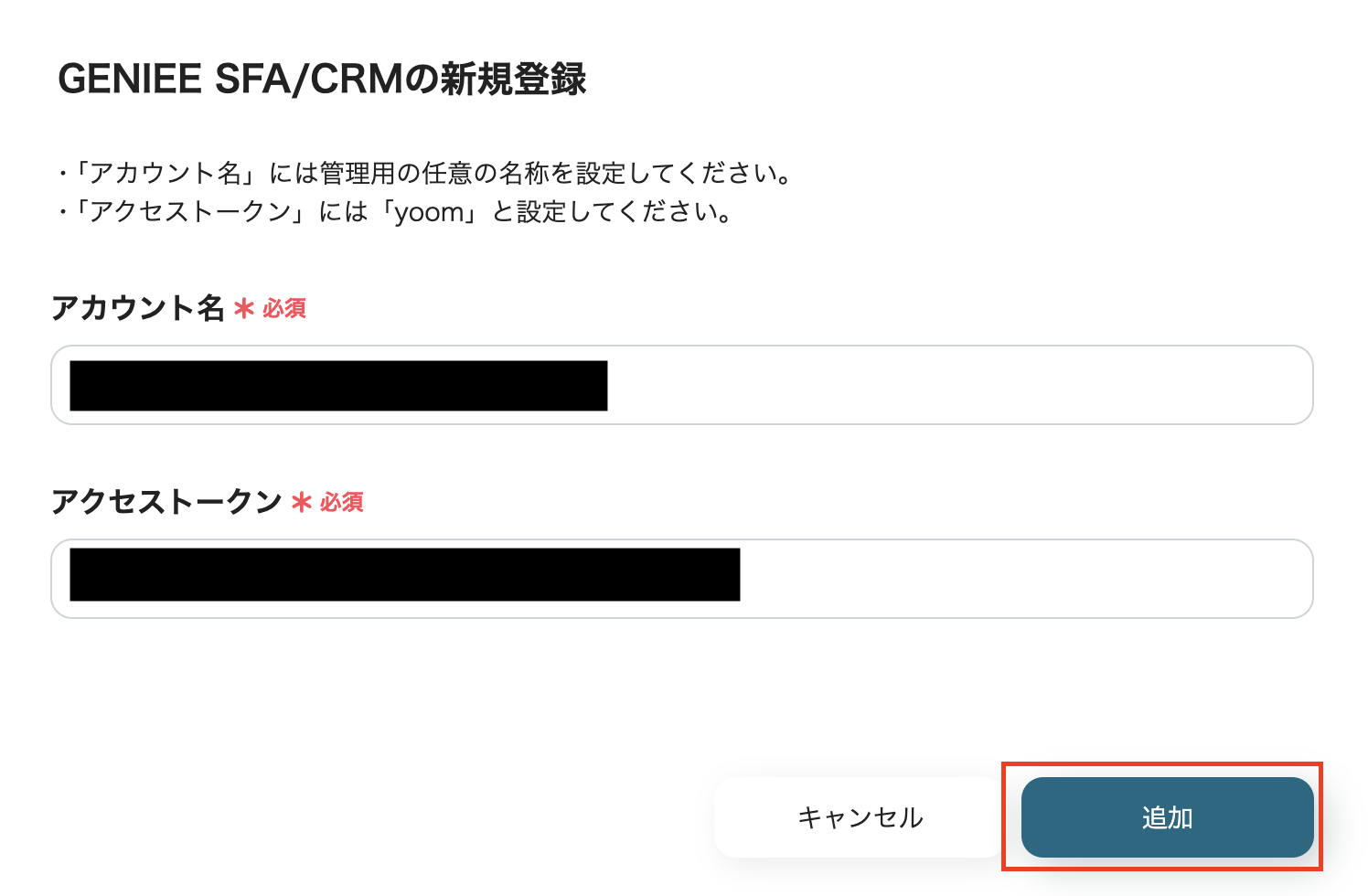This screenshot has width=1368, height=896.
Task: Click the word GENIEE in the title
Action: click(x=129, y=80)
